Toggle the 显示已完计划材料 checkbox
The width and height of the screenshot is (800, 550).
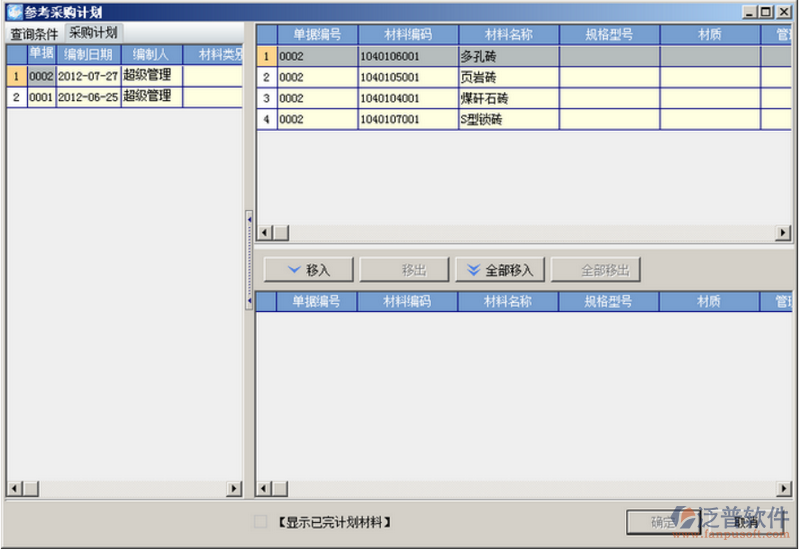(x=261, y=521)
